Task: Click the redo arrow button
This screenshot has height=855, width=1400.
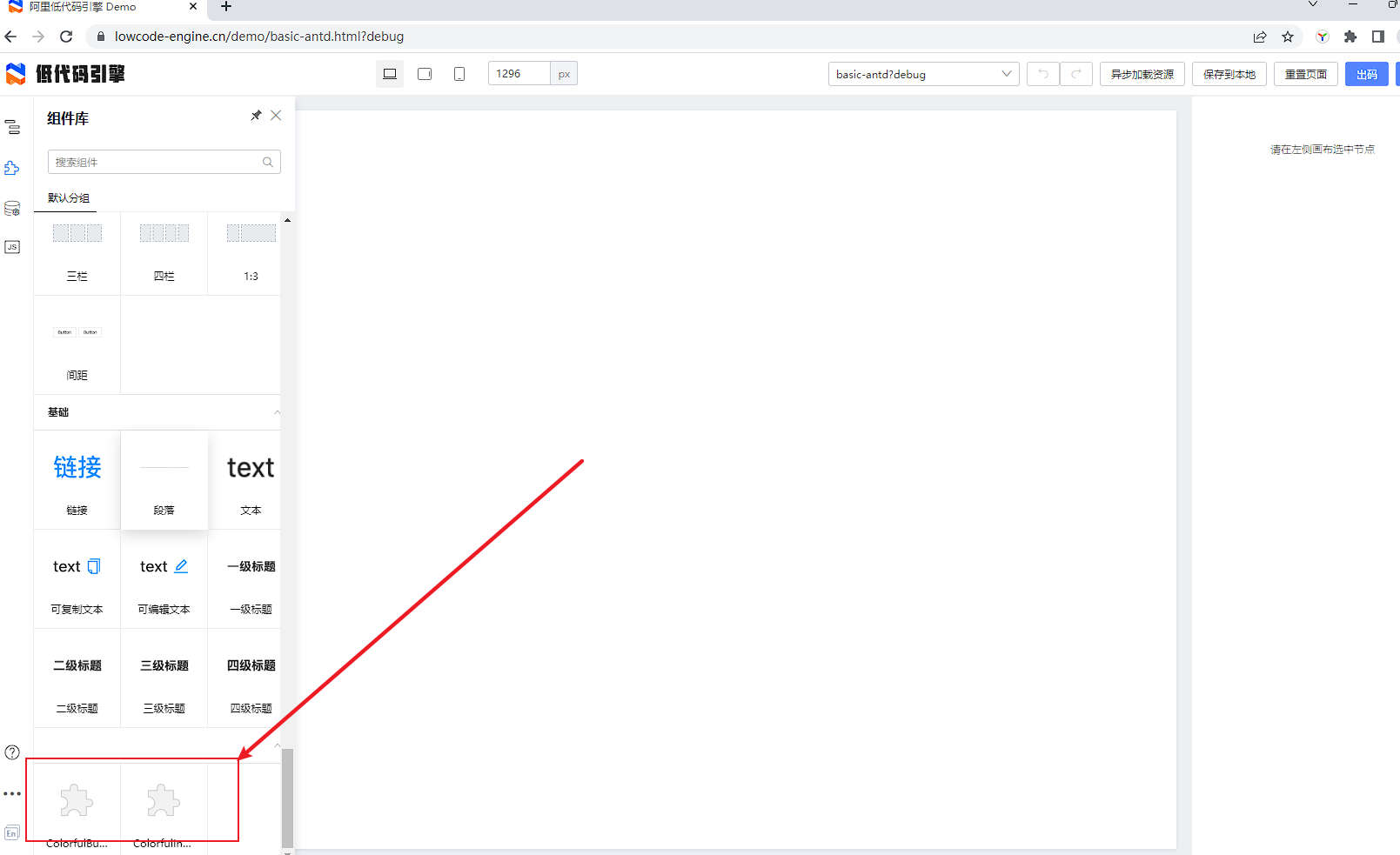Action: [x=1076, y=74]
